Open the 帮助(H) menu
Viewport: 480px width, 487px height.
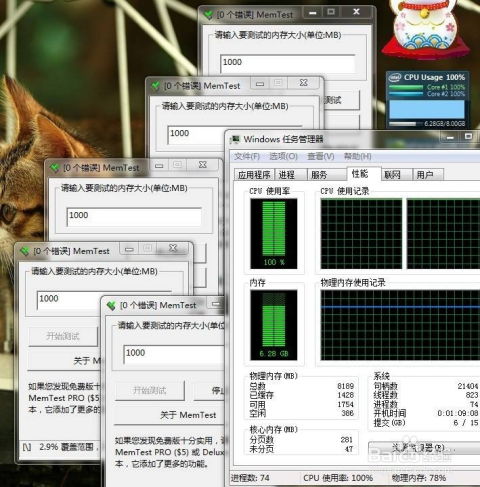[357, 156]
